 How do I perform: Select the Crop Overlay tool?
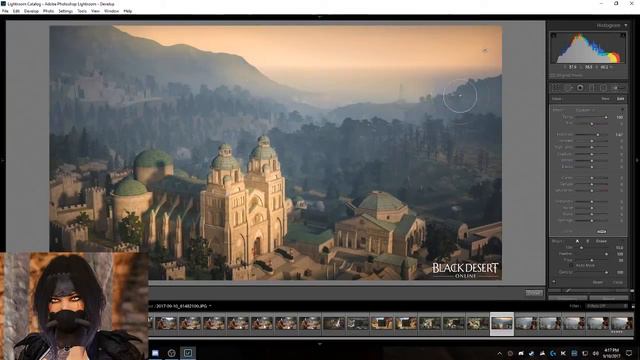[x=556, y=88]
